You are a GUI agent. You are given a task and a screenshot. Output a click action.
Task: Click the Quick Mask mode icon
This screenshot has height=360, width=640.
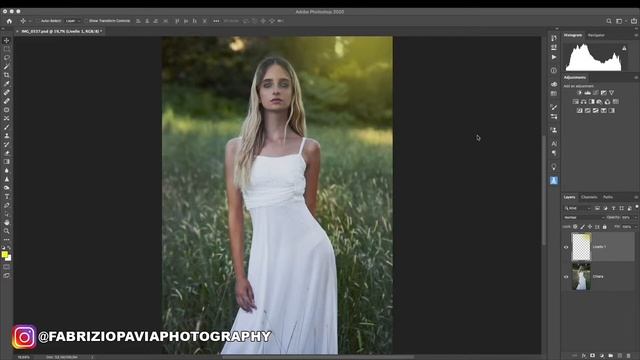[x=7, y=267]
